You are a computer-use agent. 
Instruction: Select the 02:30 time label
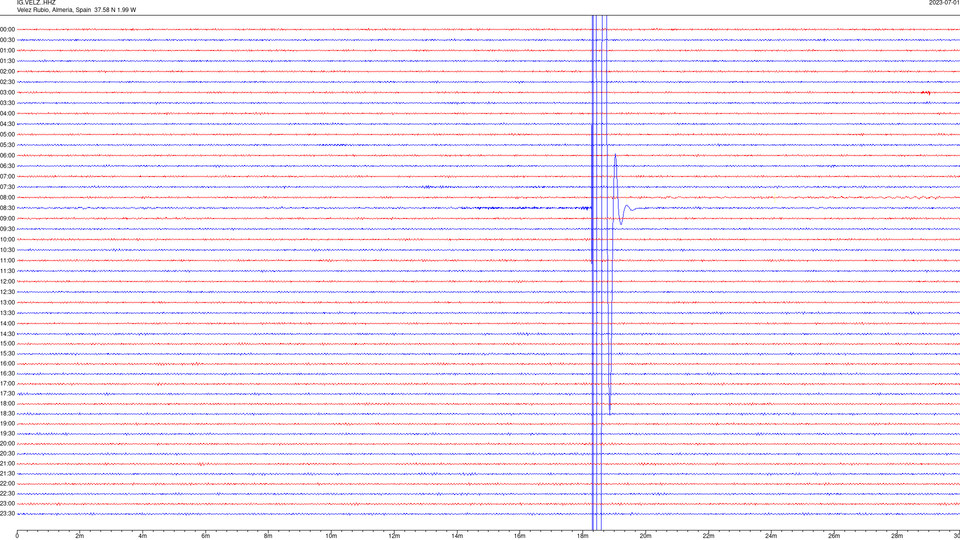[x=7, y=82]
